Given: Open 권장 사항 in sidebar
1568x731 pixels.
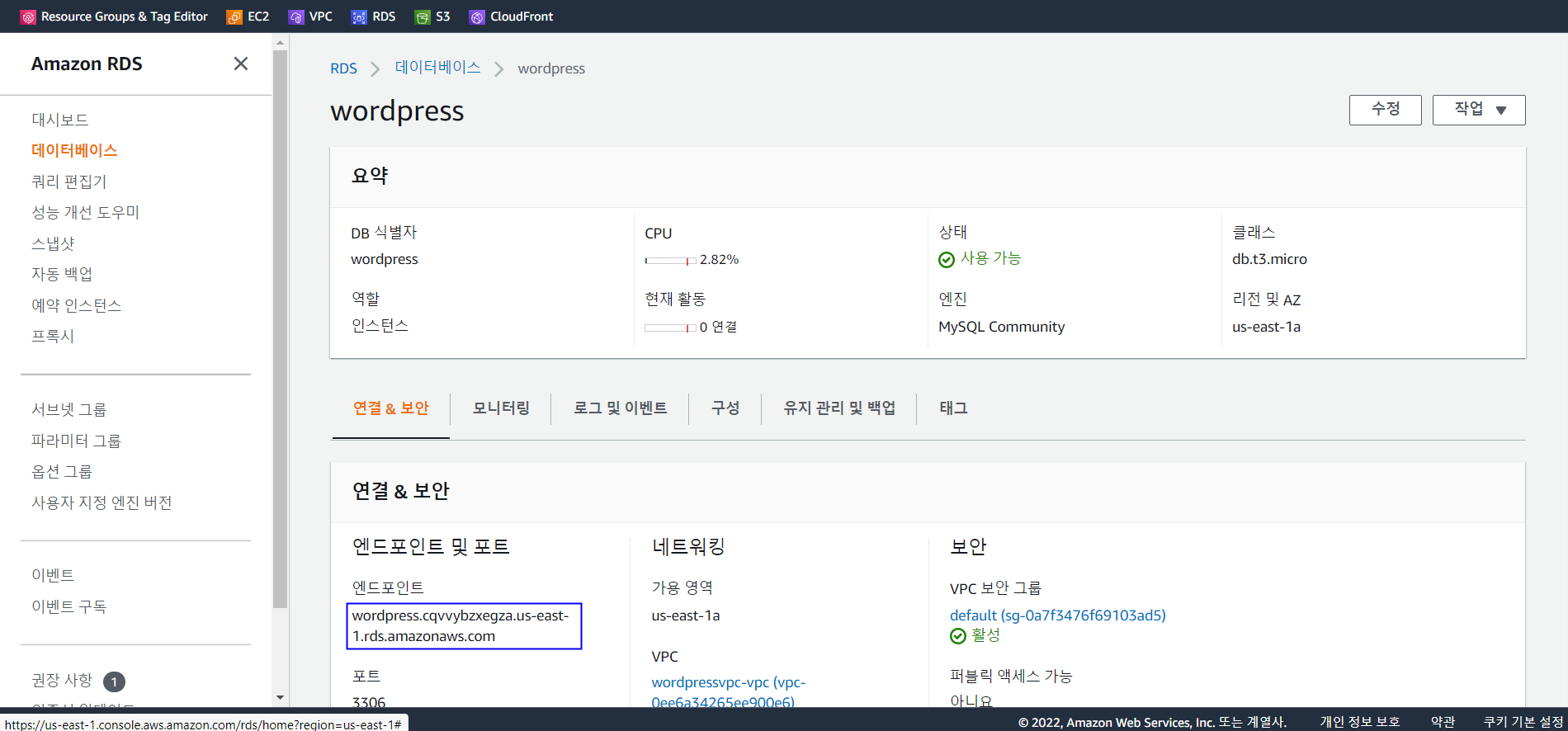Looking at the screenshot, I should tap(62, 681).
